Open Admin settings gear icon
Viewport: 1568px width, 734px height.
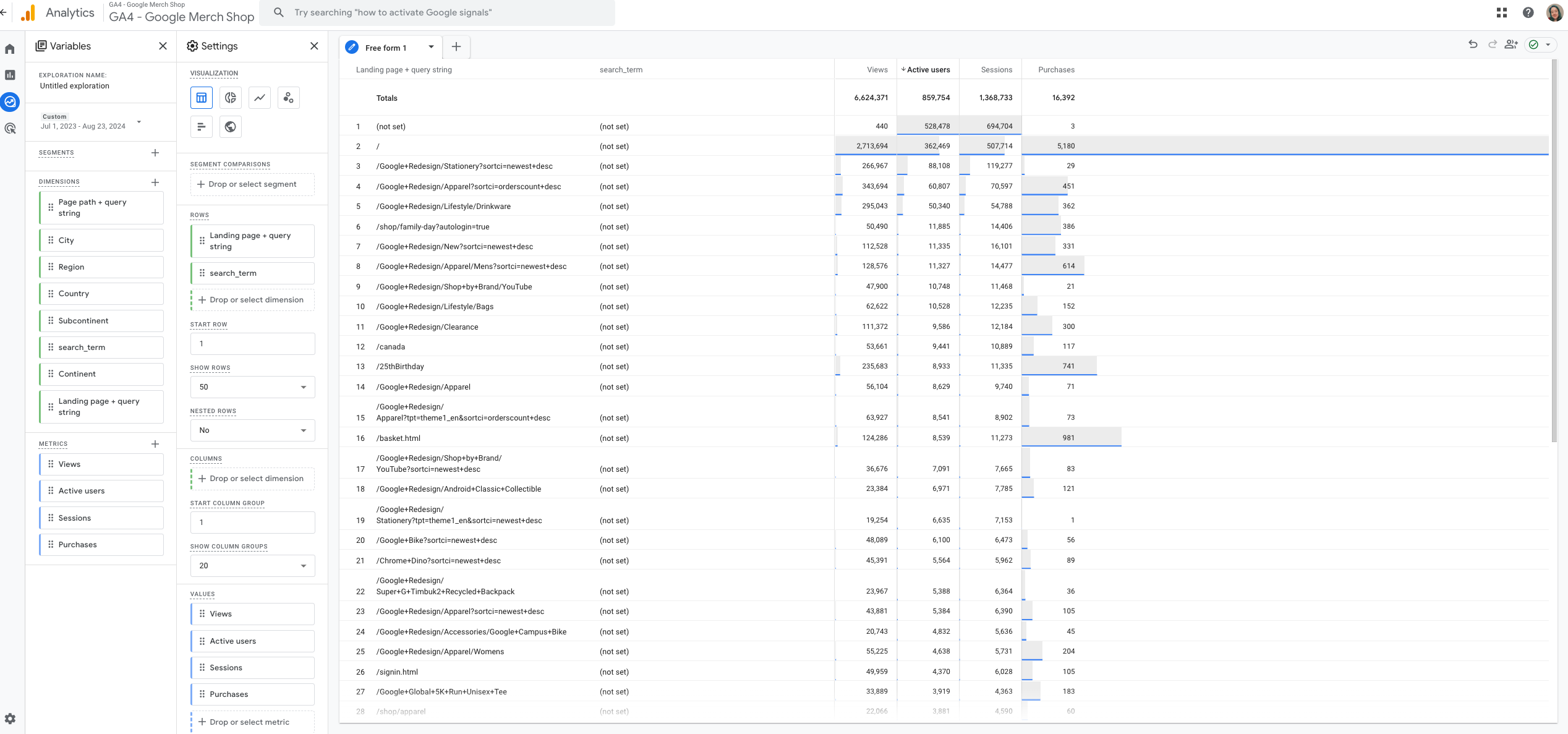point(10,719)
